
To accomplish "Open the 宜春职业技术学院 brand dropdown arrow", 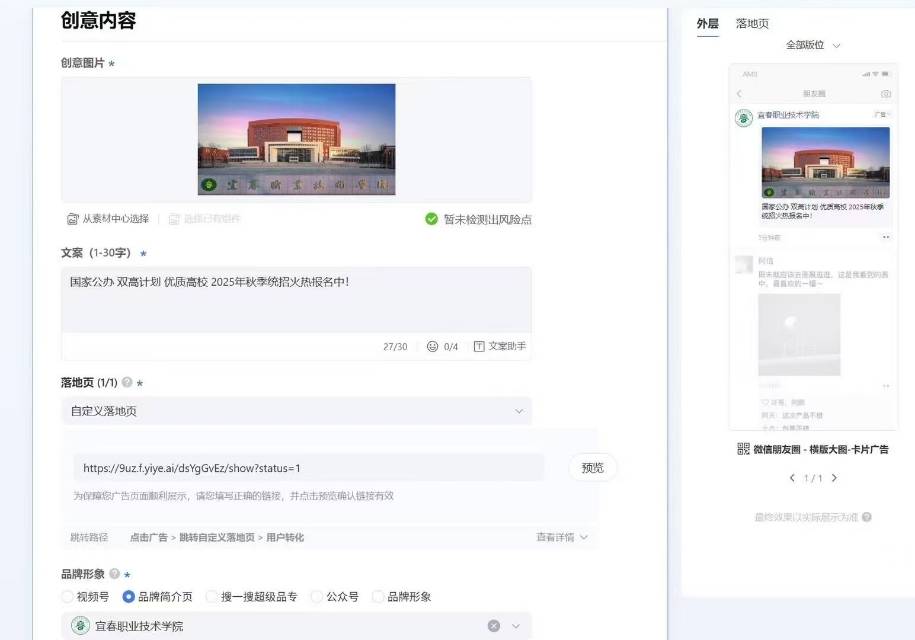I will (x=516, y=626).
